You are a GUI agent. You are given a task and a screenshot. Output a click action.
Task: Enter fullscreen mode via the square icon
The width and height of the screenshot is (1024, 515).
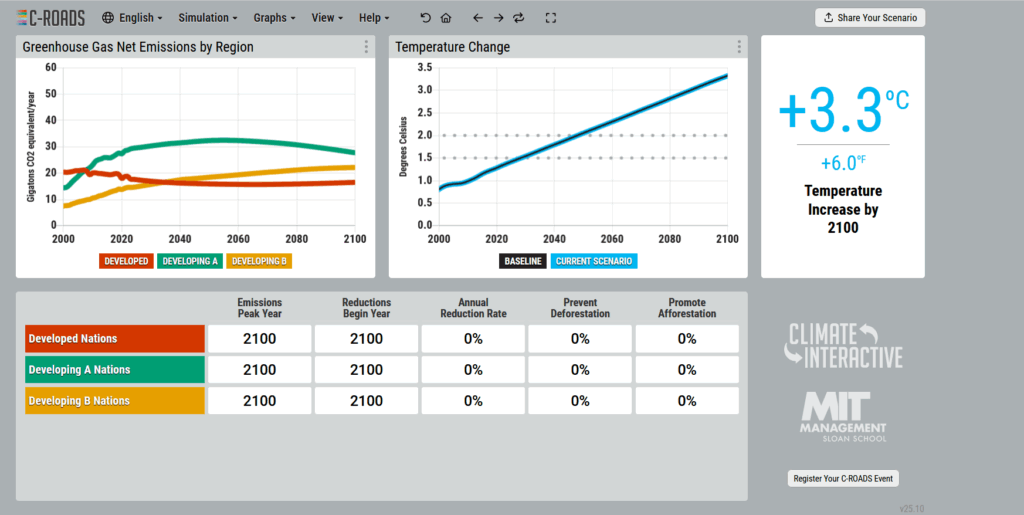pyautogui.click(x=551, y=18)
